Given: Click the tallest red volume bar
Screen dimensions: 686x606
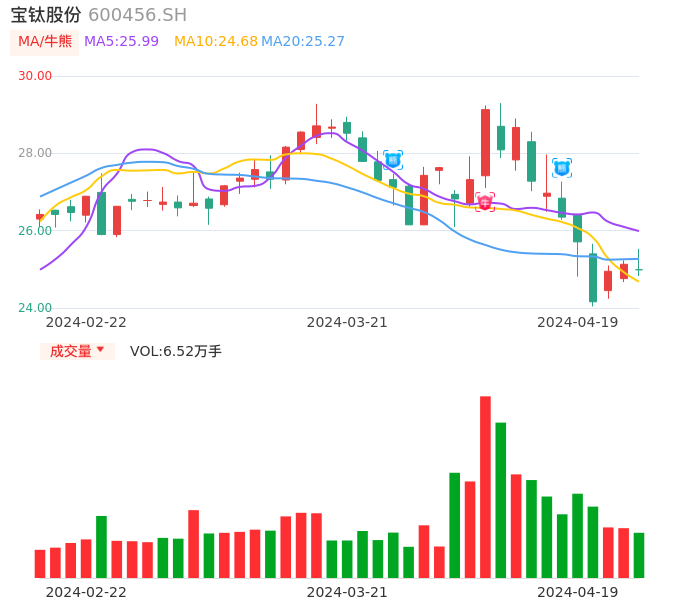Looking at the screenshot, I should coord(485,487).
